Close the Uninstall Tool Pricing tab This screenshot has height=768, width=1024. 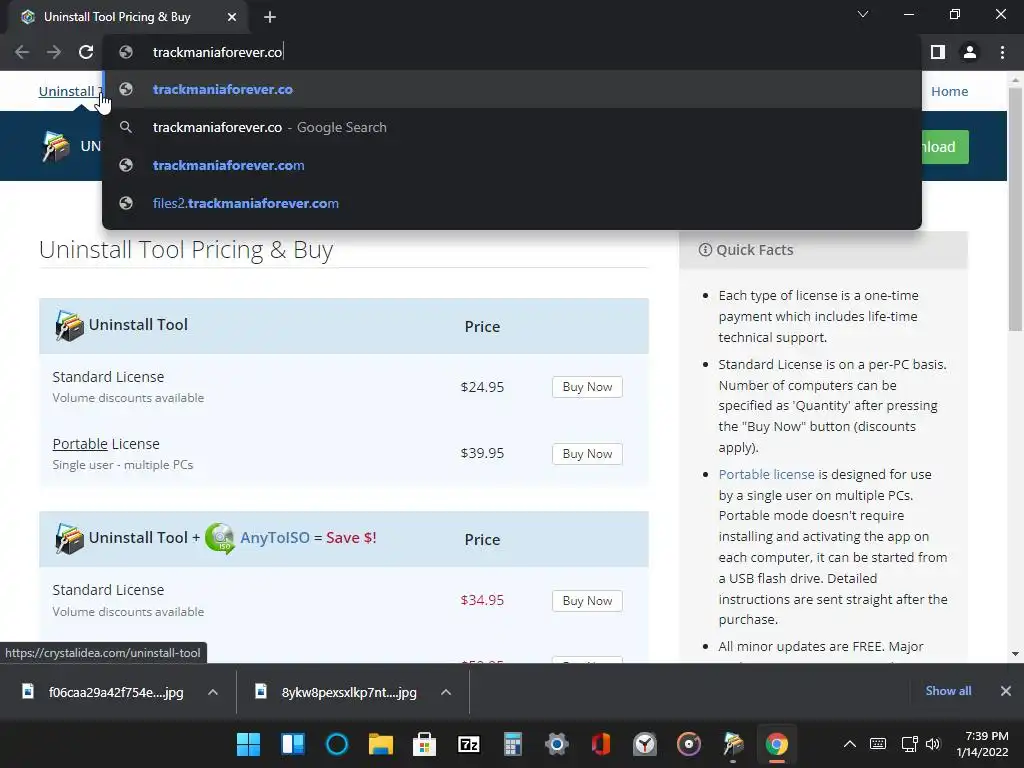[232, 17]
